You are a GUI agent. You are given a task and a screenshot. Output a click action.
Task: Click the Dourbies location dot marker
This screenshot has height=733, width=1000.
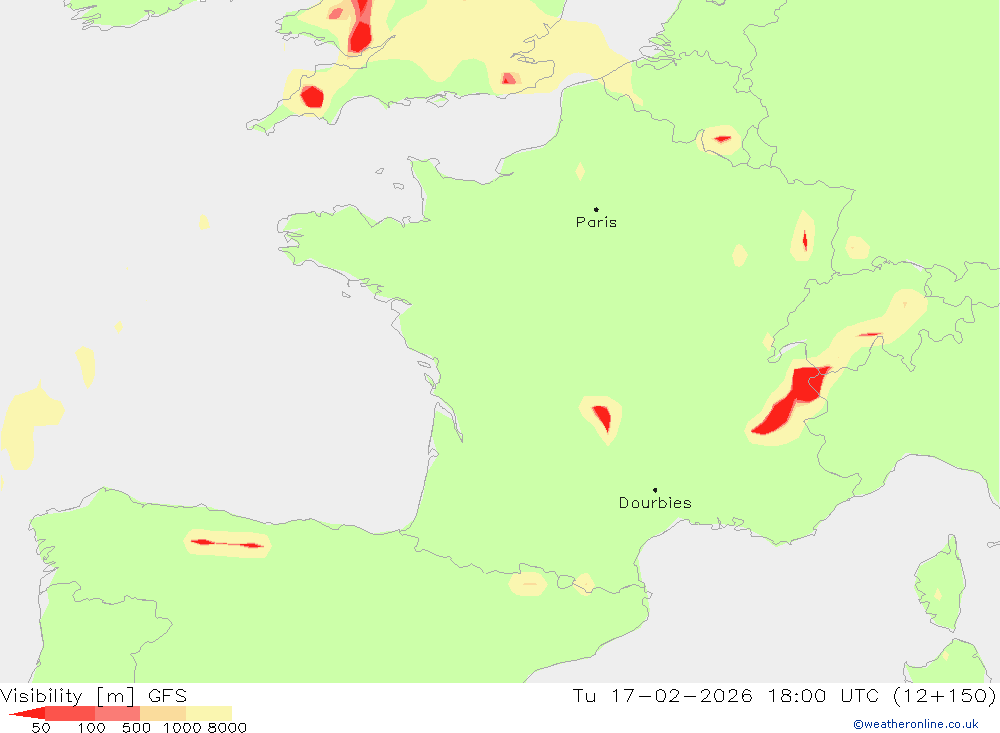pyautogui.click(x=655, y=490)
